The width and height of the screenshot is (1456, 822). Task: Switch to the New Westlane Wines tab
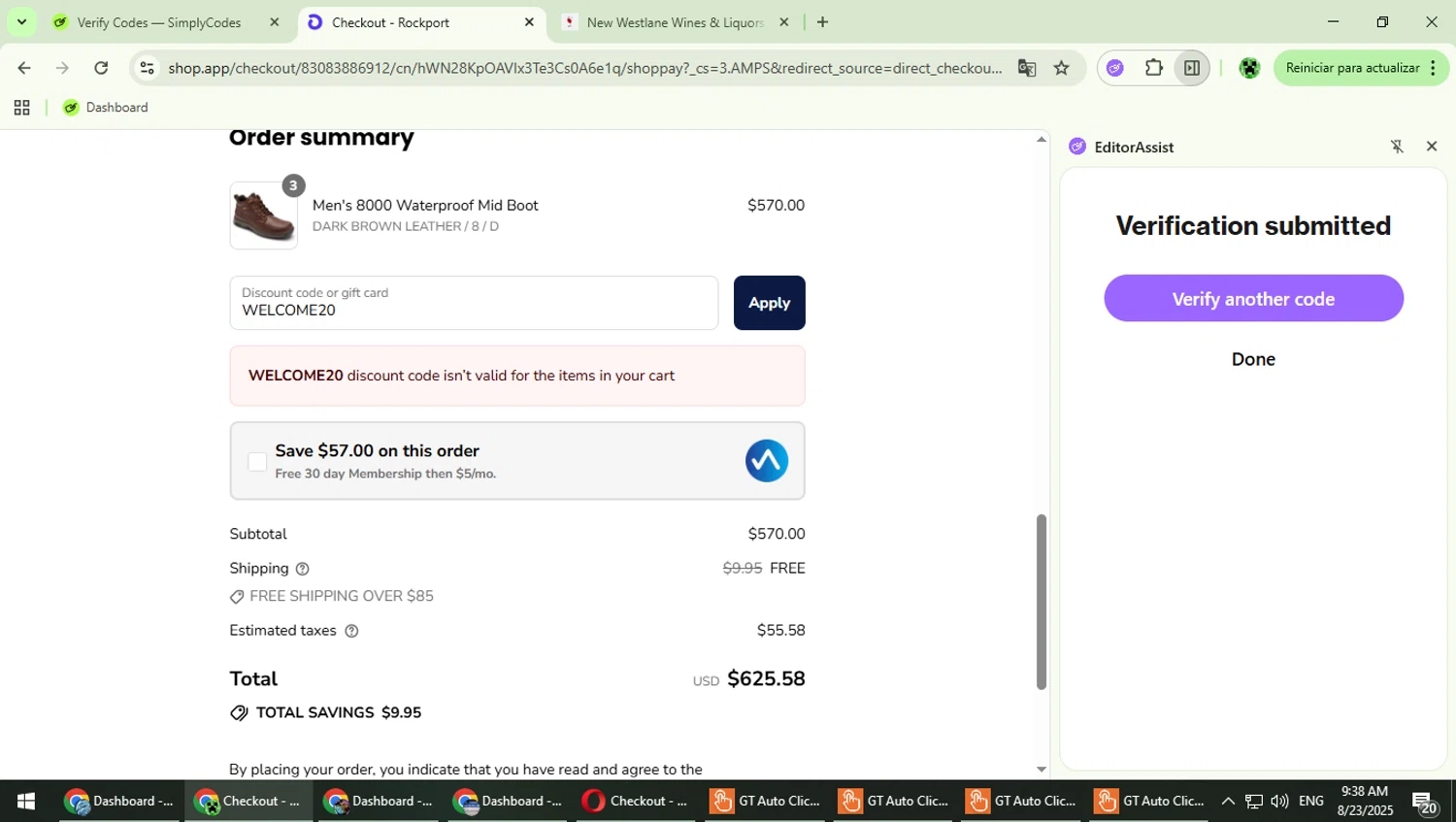pos(670,21)
